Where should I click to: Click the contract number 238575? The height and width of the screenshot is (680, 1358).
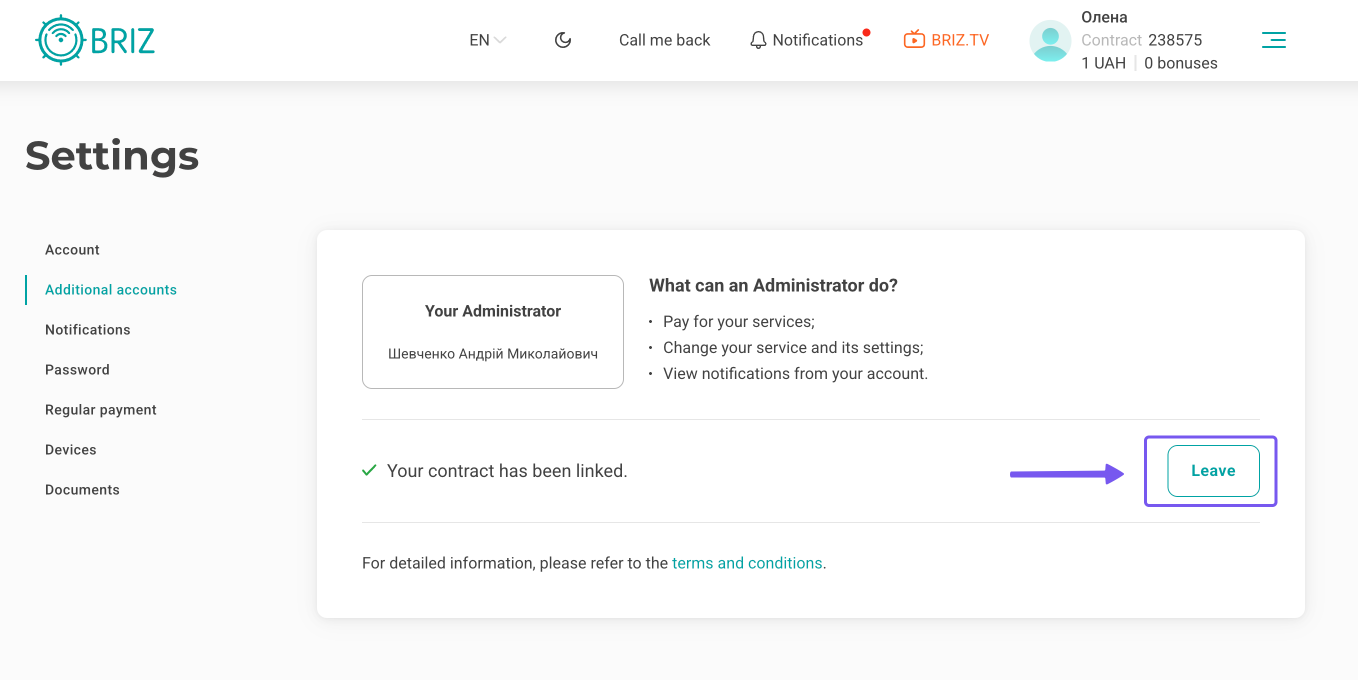[1175, 40]
